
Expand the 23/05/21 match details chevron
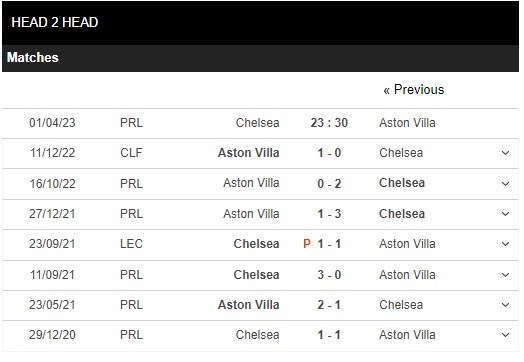[x=505, y=305]
